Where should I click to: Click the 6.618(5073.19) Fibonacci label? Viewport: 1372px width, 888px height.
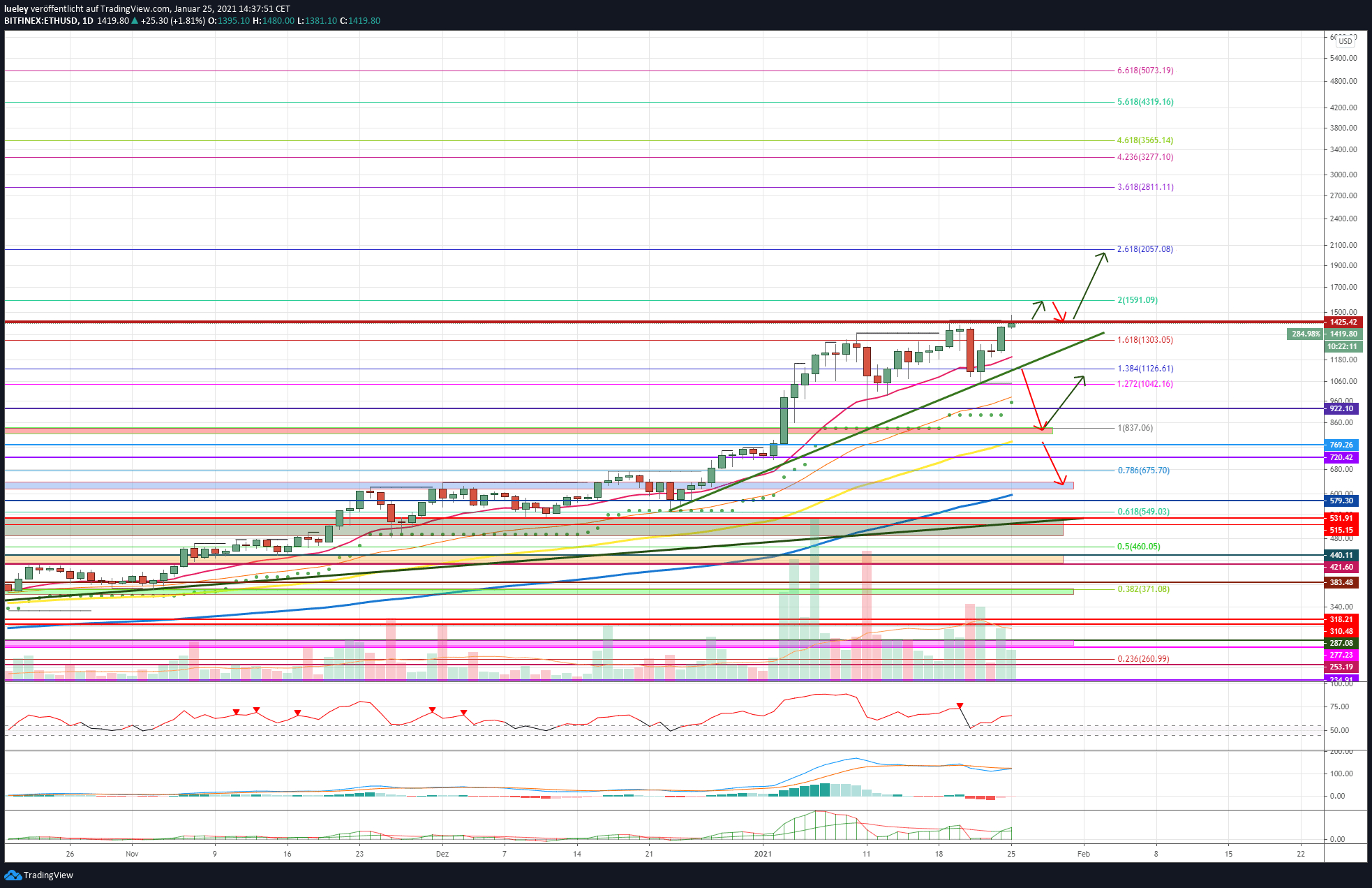click(x=1145, y=71)
